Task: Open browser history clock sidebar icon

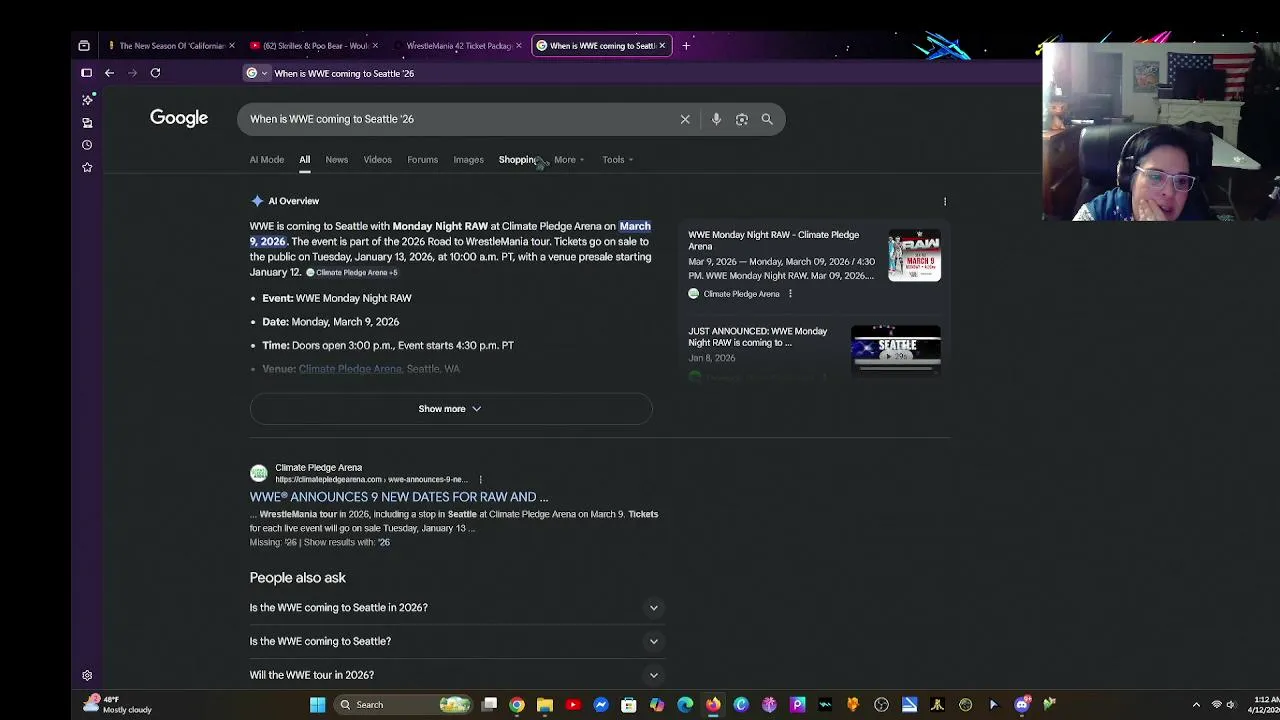Action: [x=87, y=145]
